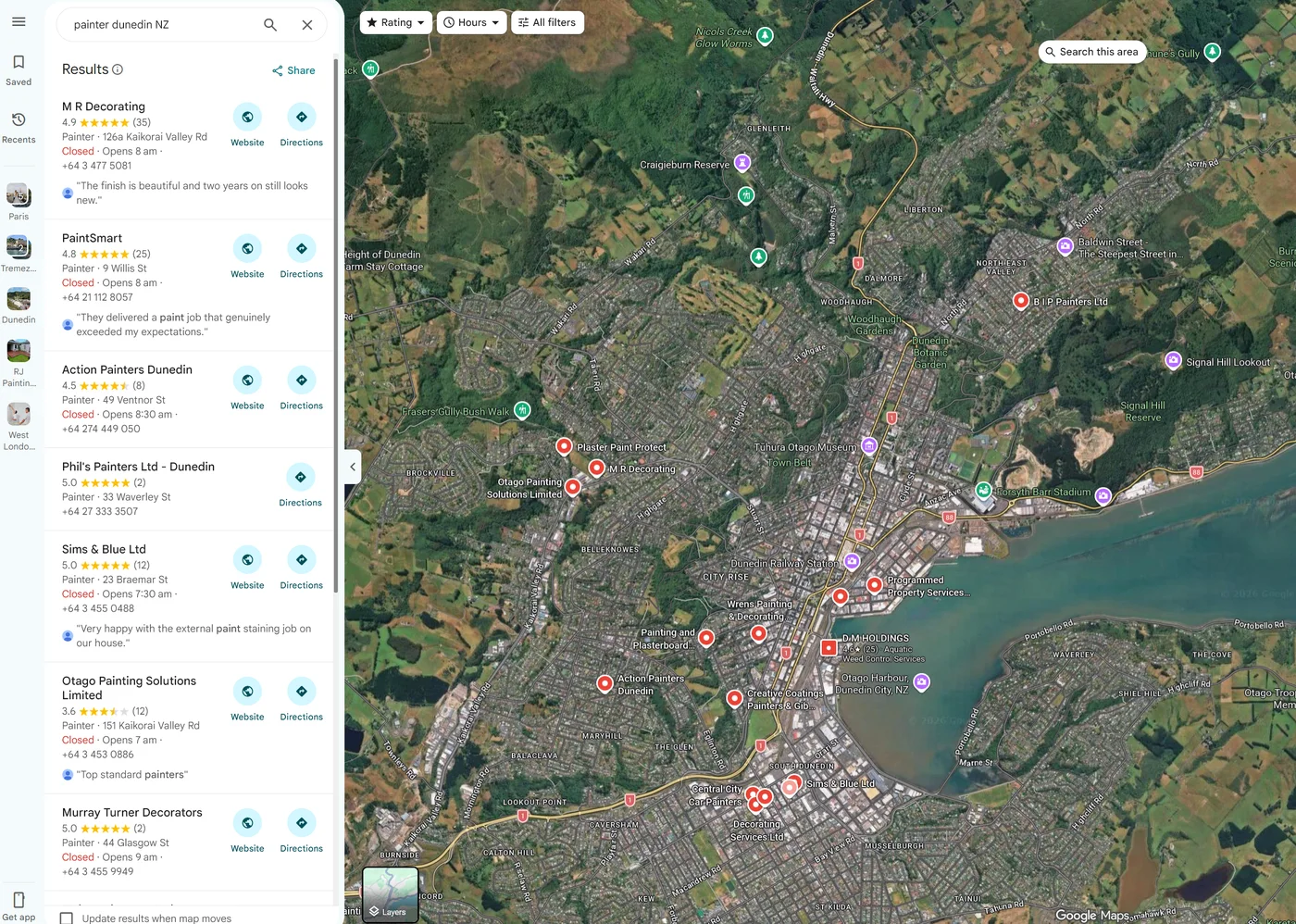Open Sims & Blue Ltd website icon
Image resolution: width=1296 pixels, height=924 pixels.
pyautogui.click(x=247, y=559)
